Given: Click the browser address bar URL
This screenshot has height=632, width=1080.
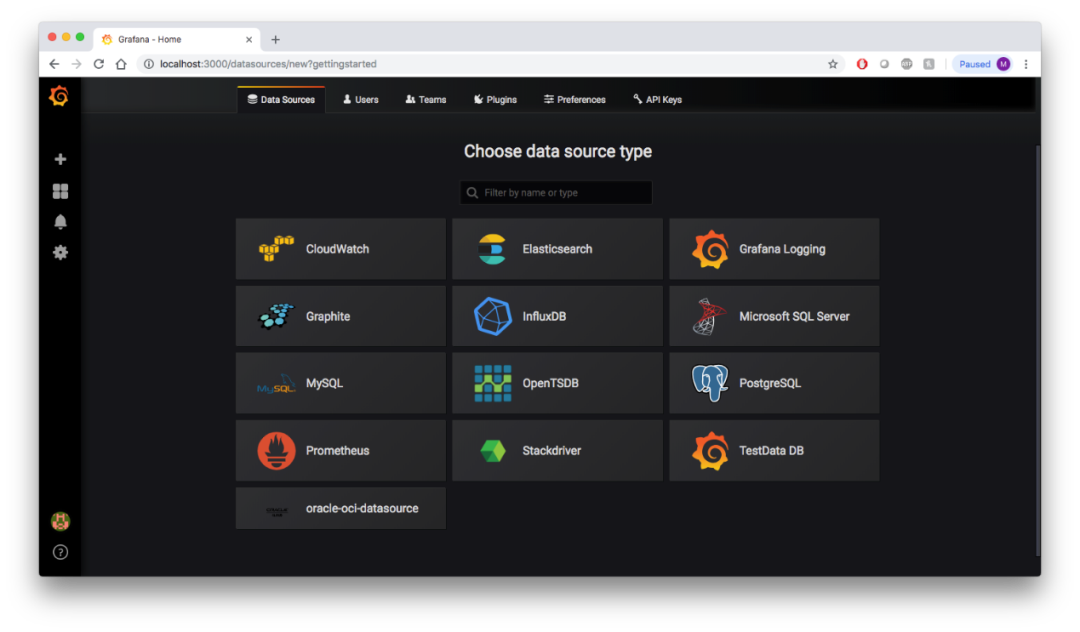Looking at the screenshot, I should pos(268,64).
